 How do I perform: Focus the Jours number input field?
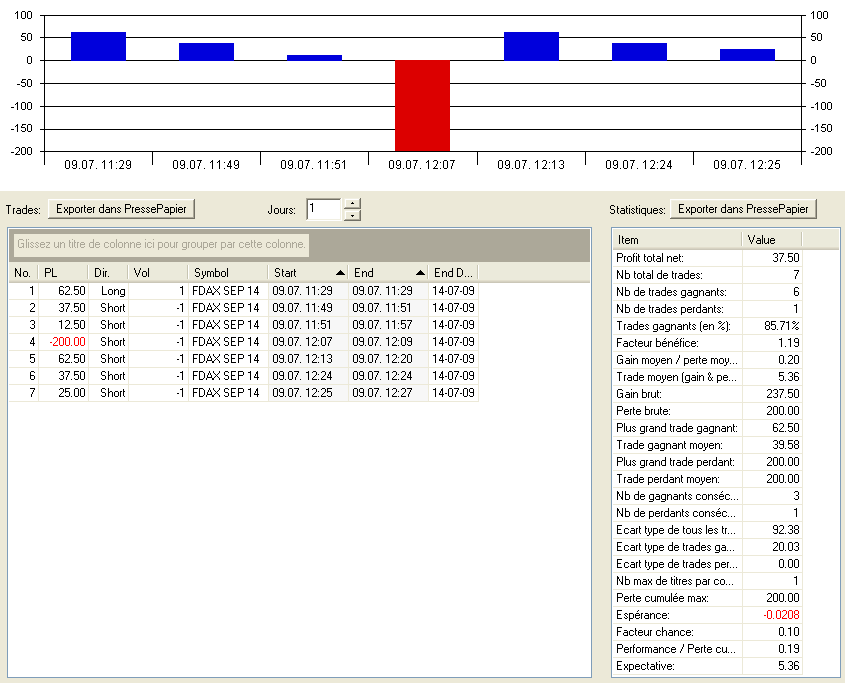coord(324,209)
